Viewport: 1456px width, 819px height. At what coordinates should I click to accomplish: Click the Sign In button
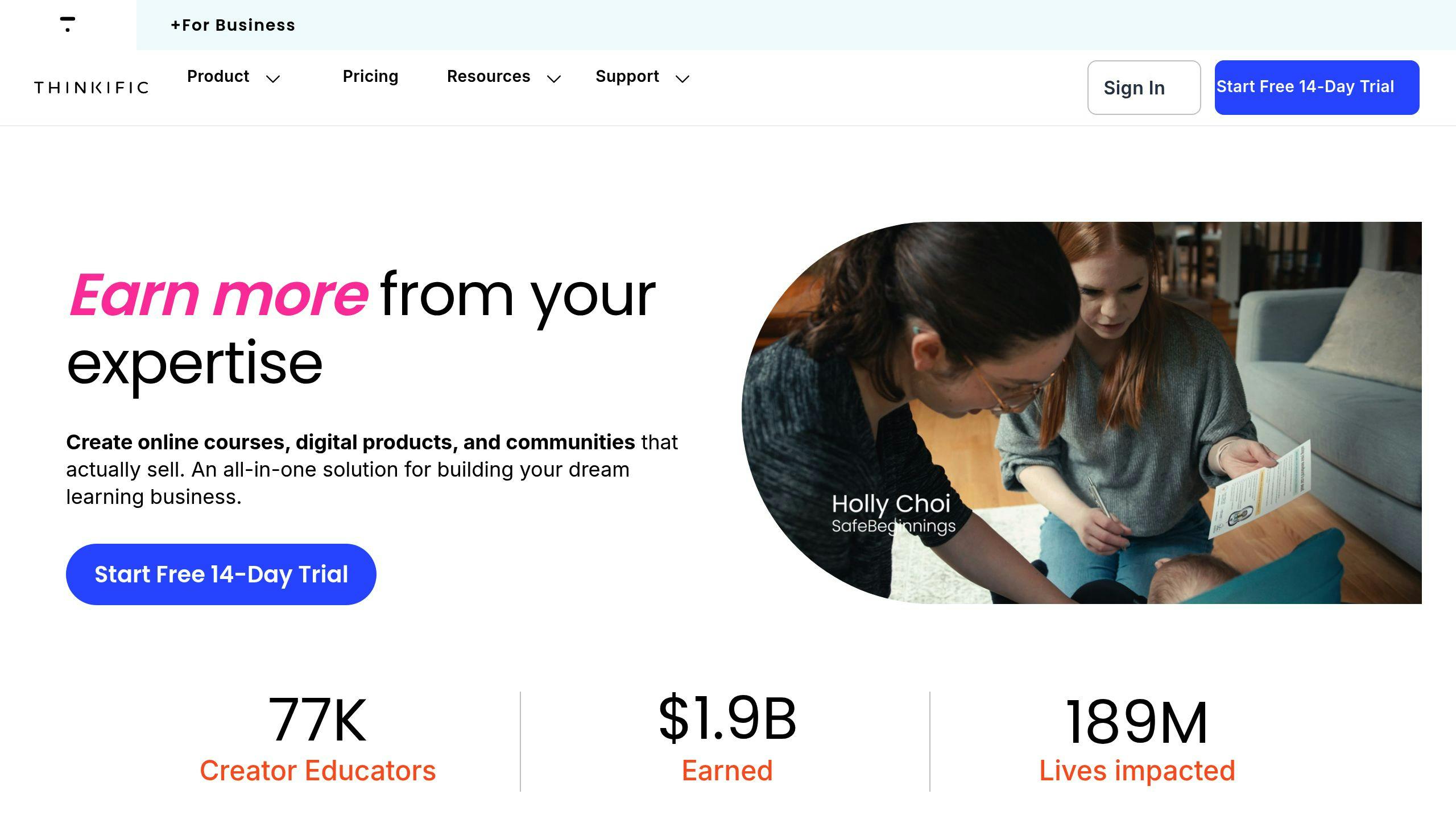pos(1144,88)
